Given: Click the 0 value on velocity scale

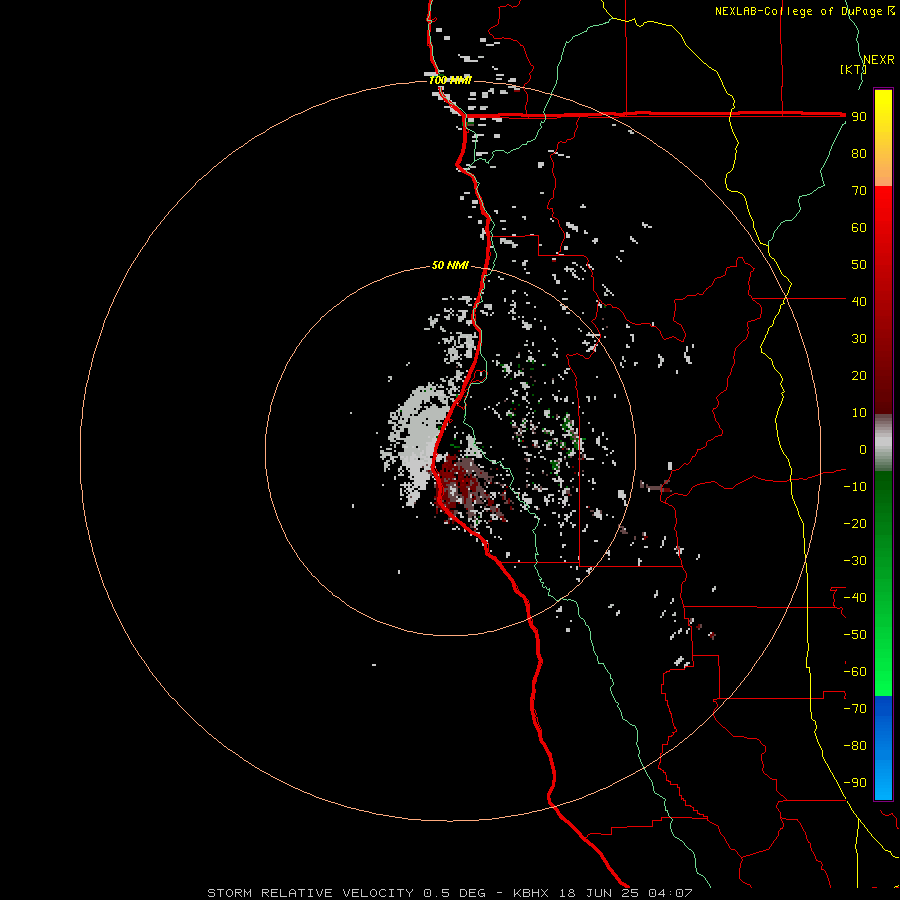Looking at the screenshot, I should pyautogui.click(x=863, y=449).
